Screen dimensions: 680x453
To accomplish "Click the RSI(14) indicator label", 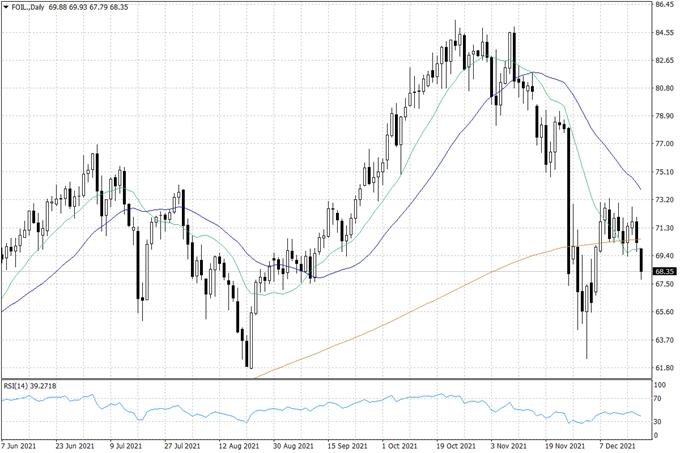I will coord(34,384).
